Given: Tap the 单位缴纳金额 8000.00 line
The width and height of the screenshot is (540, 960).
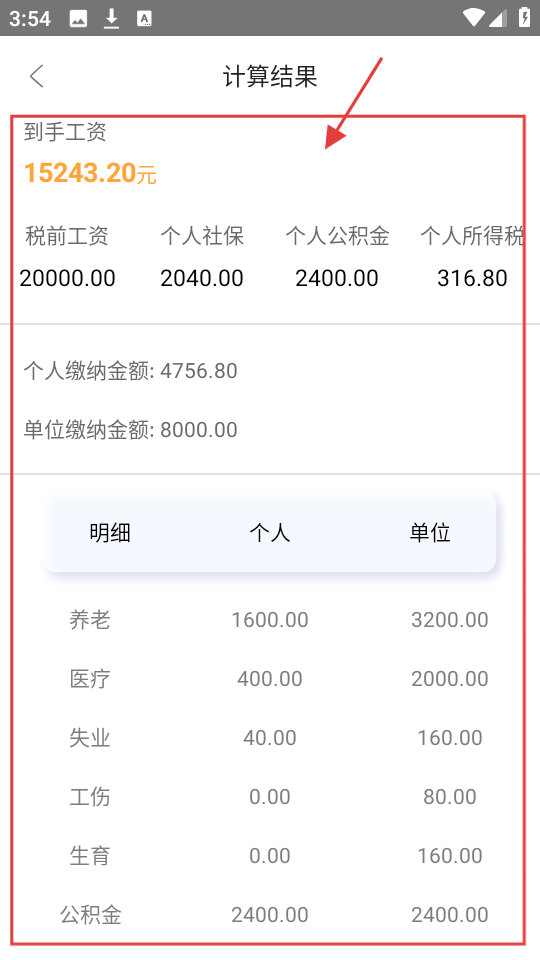Looking at the screenshot, I should [x=130, y=430].
